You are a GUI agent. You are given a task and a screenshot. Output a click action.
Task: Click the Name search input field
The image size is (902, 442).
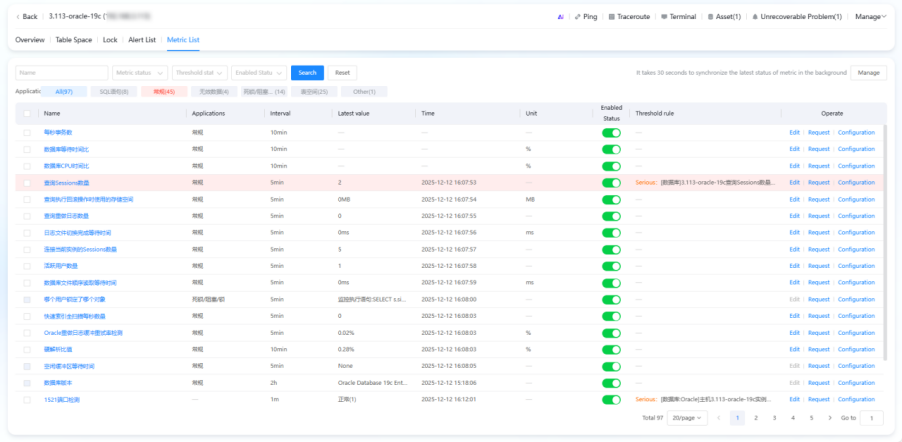[x=62, y=73]
